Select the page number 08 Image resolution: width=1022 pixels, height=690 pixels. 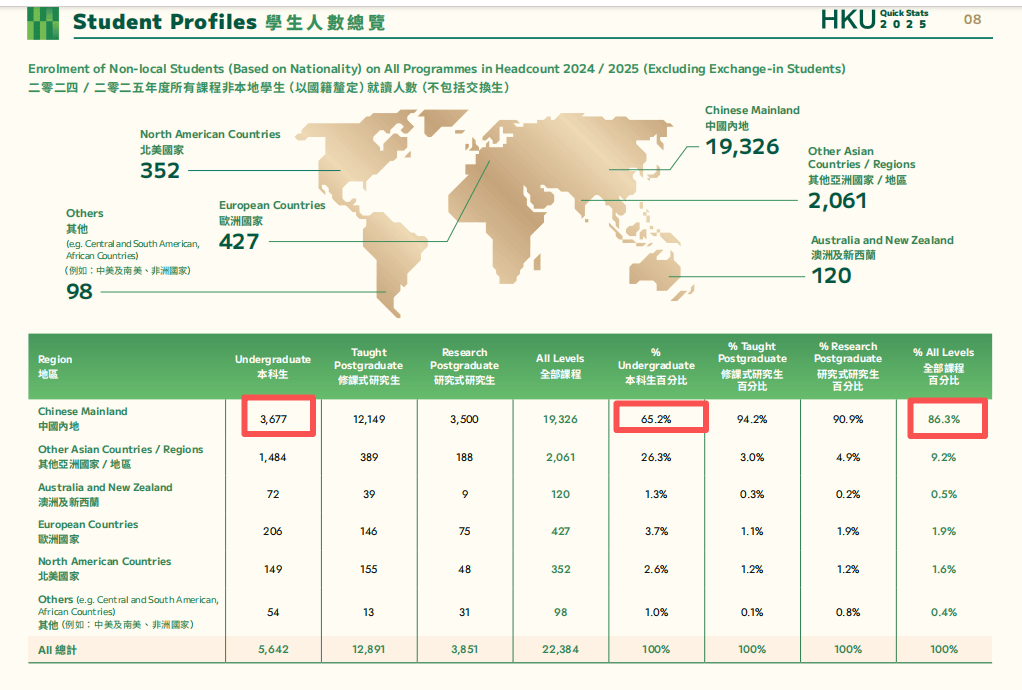point(972,20)
